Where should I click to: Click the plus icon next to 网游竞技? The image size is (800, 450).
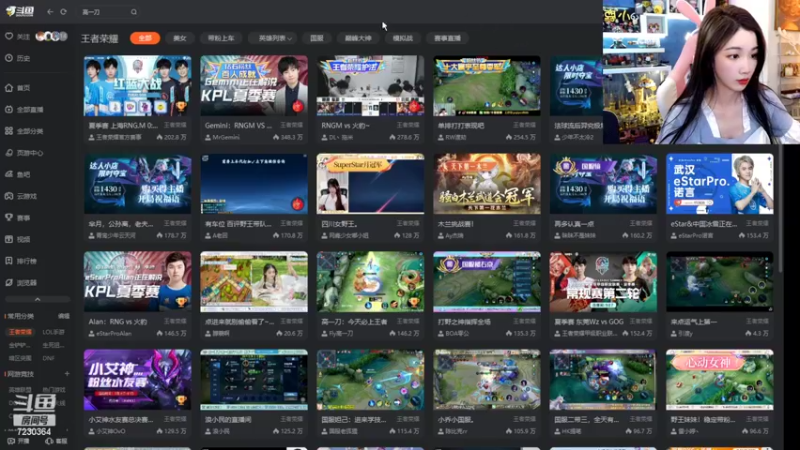[x=67, y=374]
